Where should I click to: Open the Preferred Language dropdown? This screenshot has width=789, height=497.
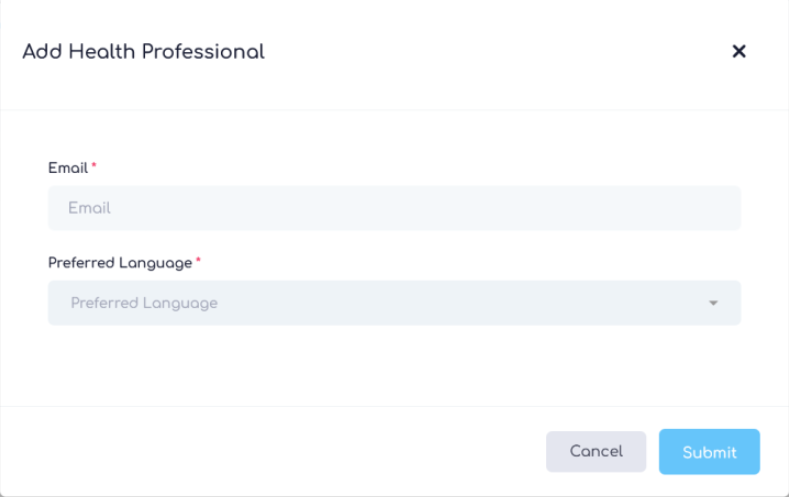click(x=394, y=303)
